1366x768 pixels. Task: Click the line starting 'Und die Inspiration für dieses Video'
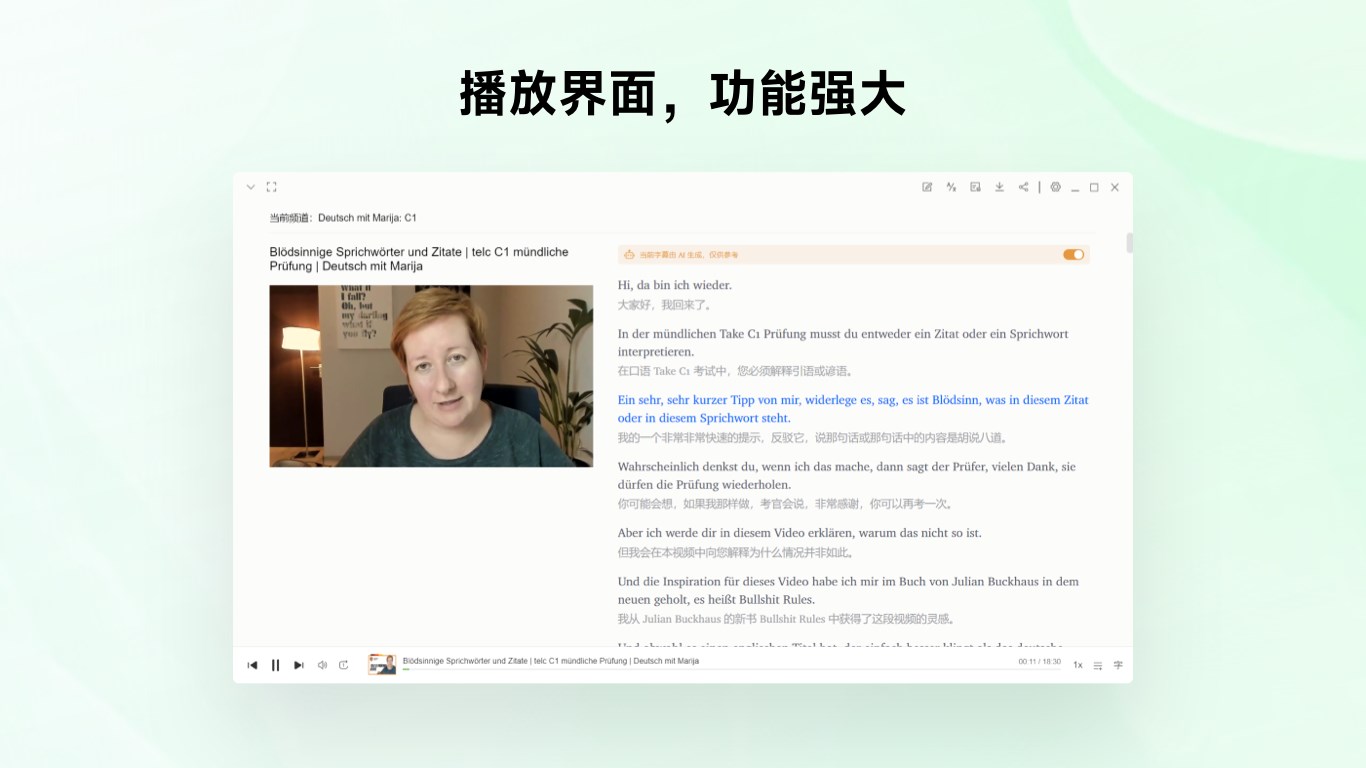coord(848,590)
